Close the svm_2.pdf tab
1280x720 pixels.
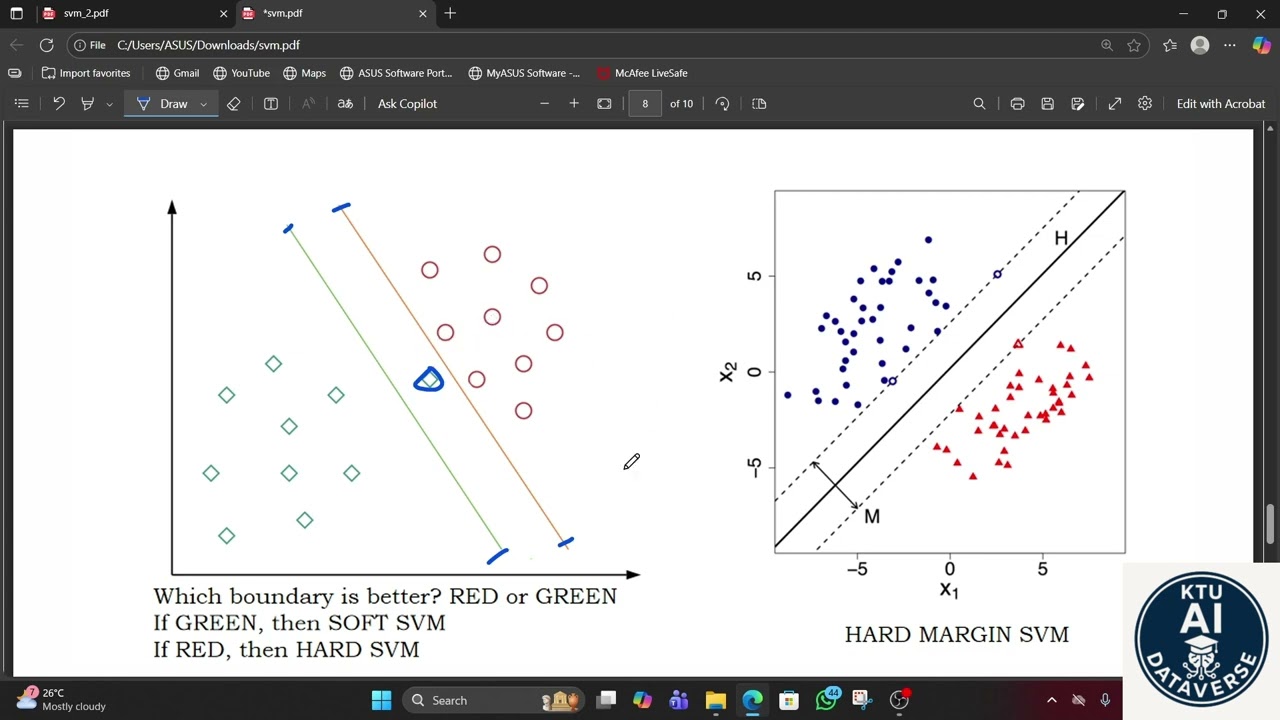(222, 14)
